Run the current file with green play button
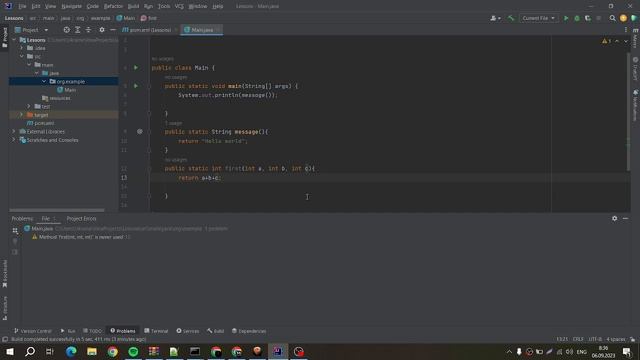Screen dimensions: 640x360 [566, 18]
